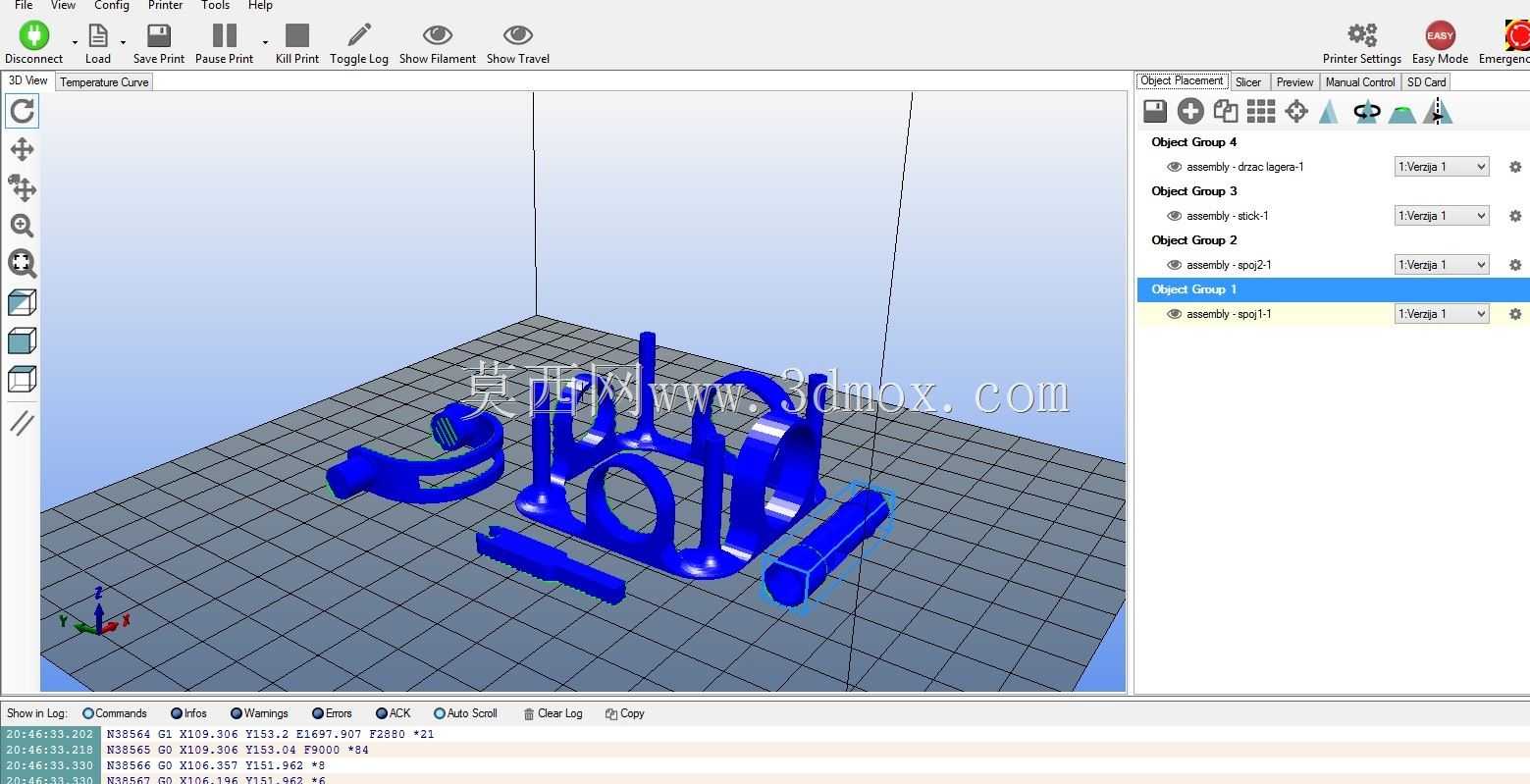Viewport: 1530px width, 784px height.
Task: Click the Add object plus icon
Action: coord(1190,112)
